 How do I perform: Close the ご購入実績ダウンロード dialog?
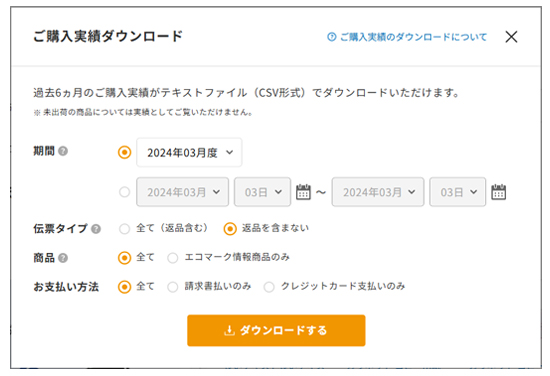tap(511, 36)
